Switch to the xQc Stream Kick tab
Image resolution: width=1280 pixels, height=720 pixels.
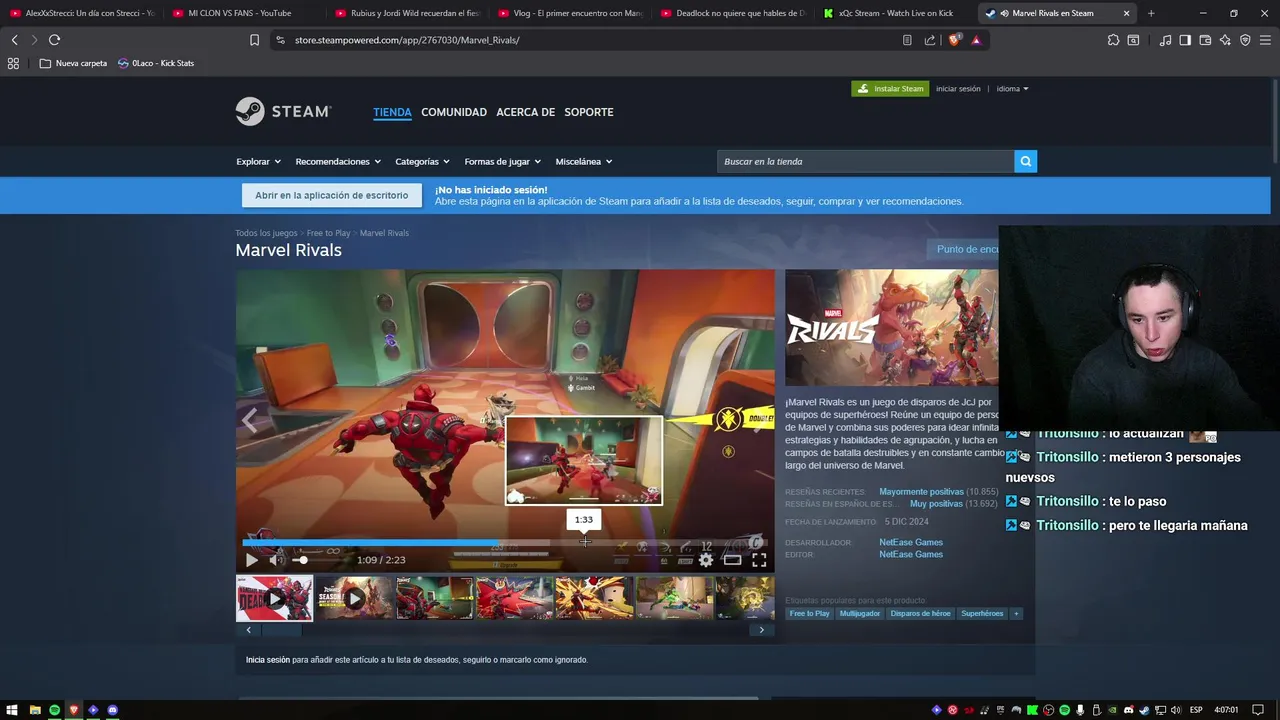(x=895, y=13)
